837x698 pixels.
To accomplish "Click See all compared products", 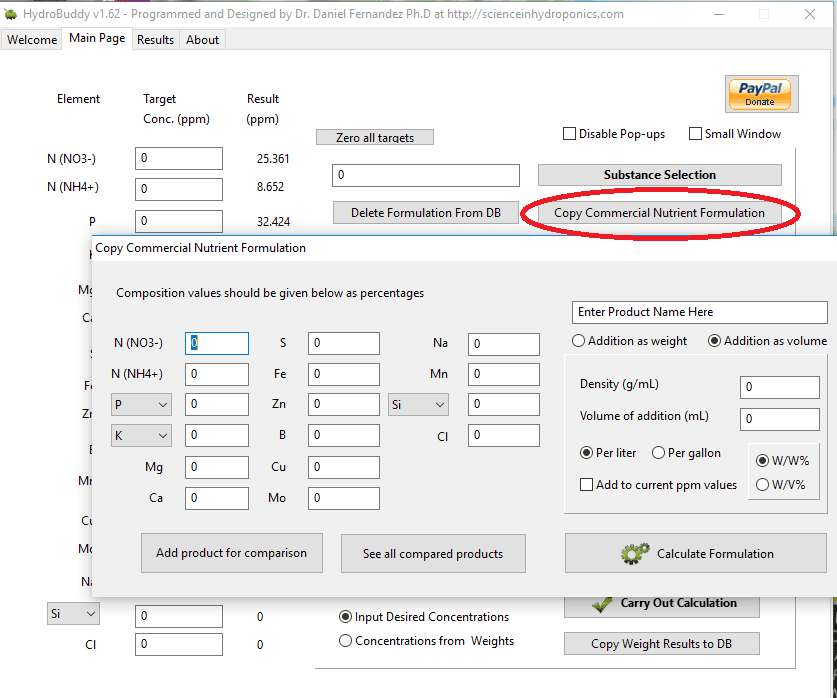I will [x=433, y=553].
